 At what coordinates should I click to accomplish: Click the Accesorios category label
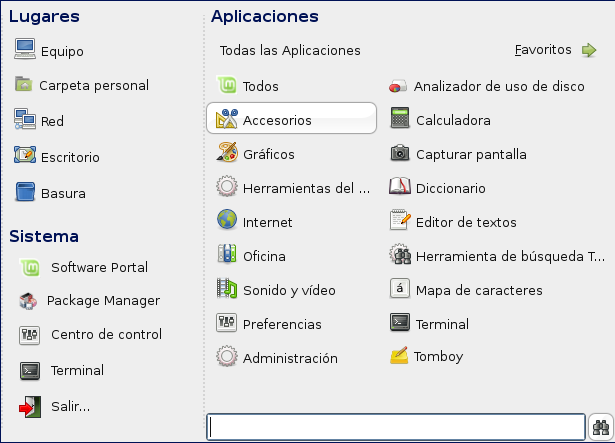coord(277,120)
